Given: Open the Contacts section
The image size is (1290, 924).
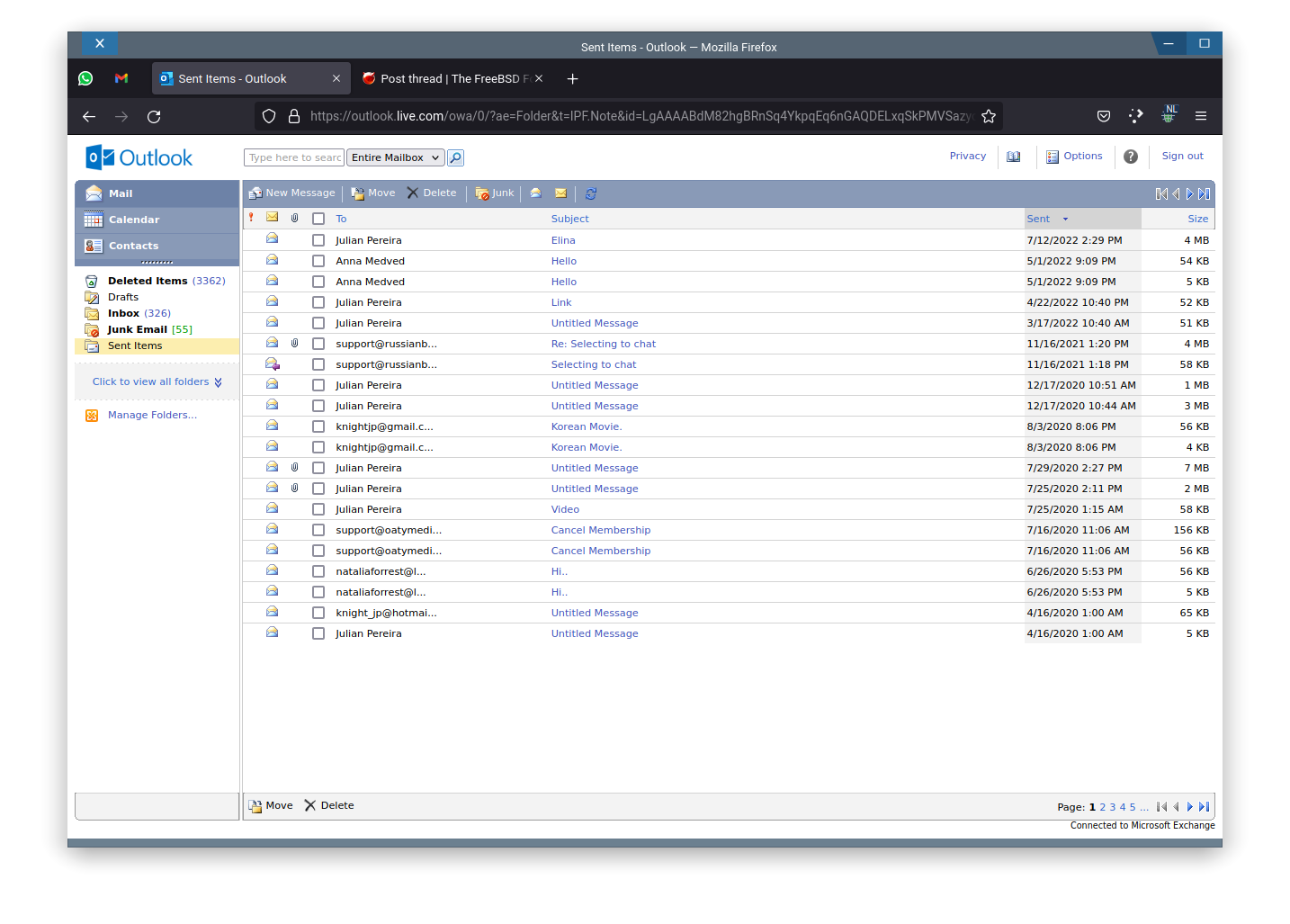Looking at the screenshot, I should coord(133,247).
